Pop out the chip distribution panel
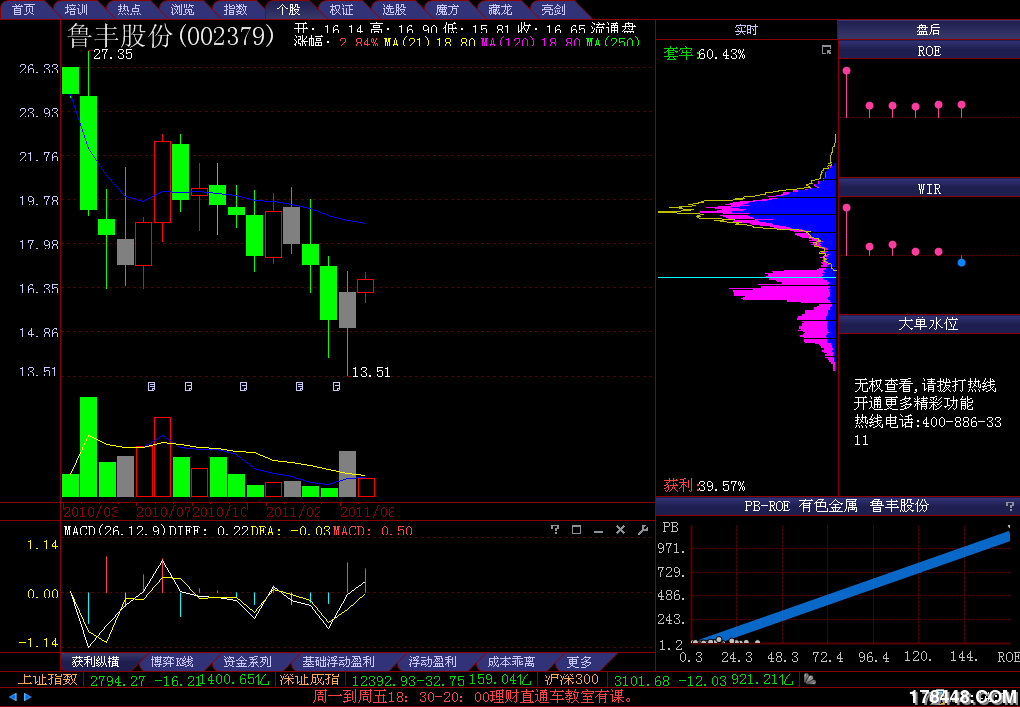 [x=826, y=50]
